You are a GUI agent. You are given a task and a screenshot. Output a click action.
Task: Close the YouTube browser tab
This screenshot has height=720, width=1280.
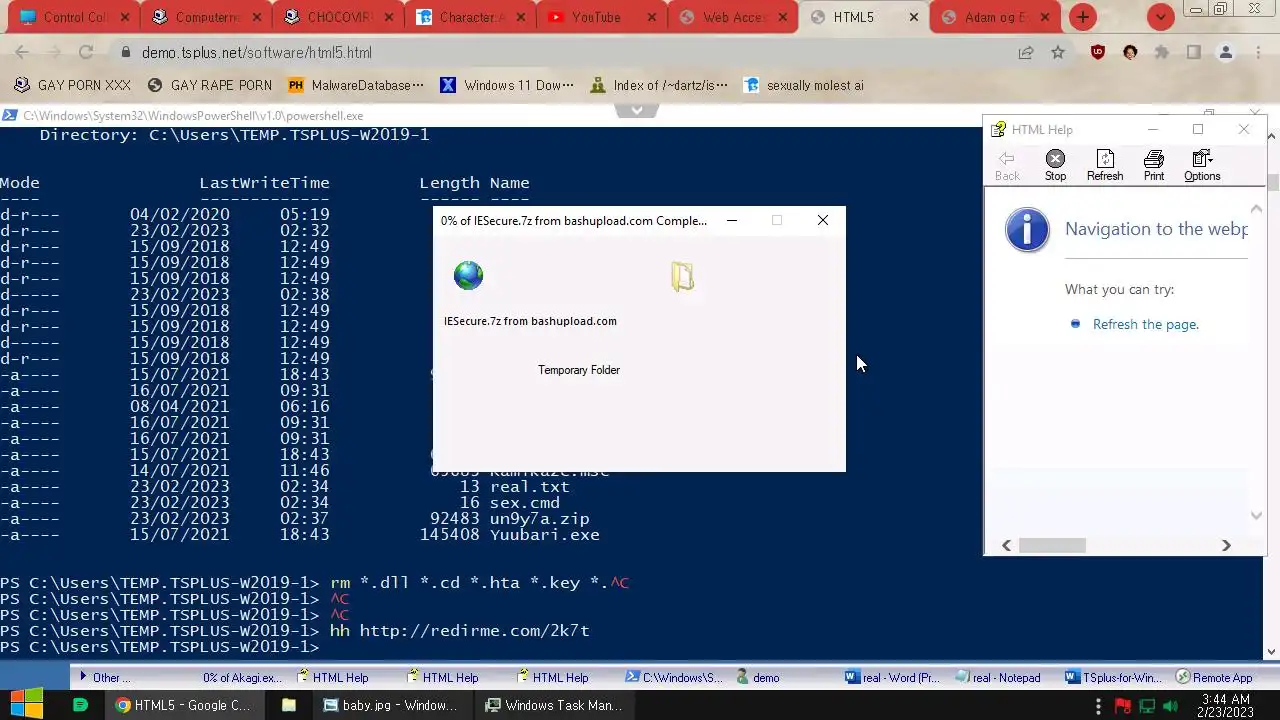tap(650, 17)
